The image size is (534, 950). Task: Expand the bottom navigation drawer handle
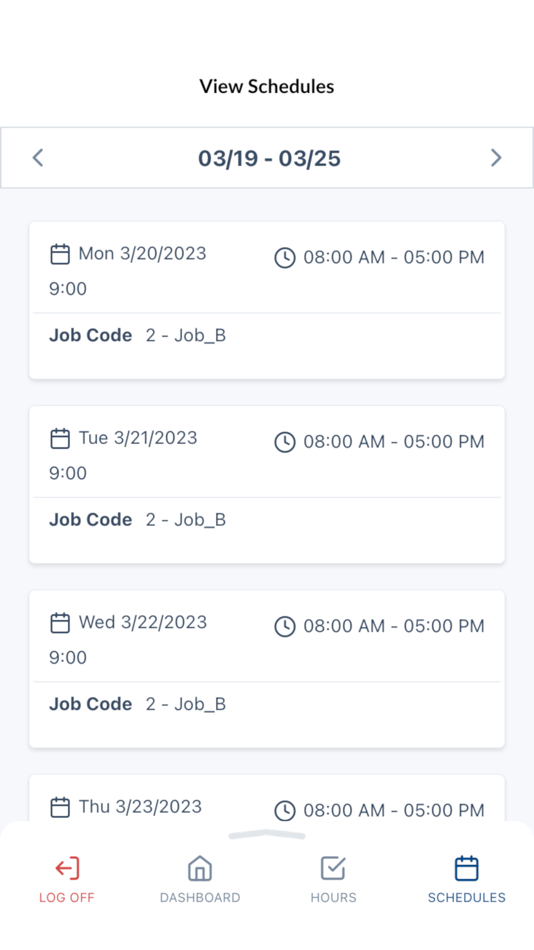(x=267, y=835)
